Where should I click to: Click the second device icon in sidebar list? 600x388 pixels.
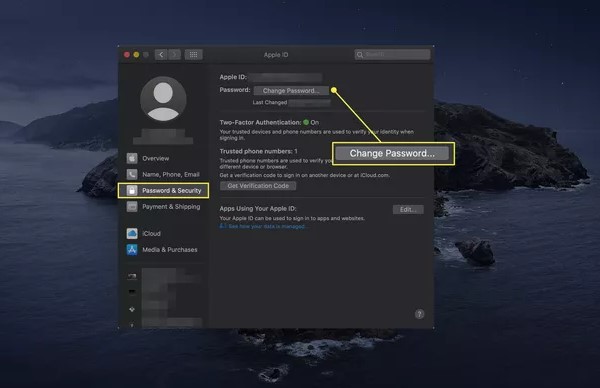coord(132,292)
